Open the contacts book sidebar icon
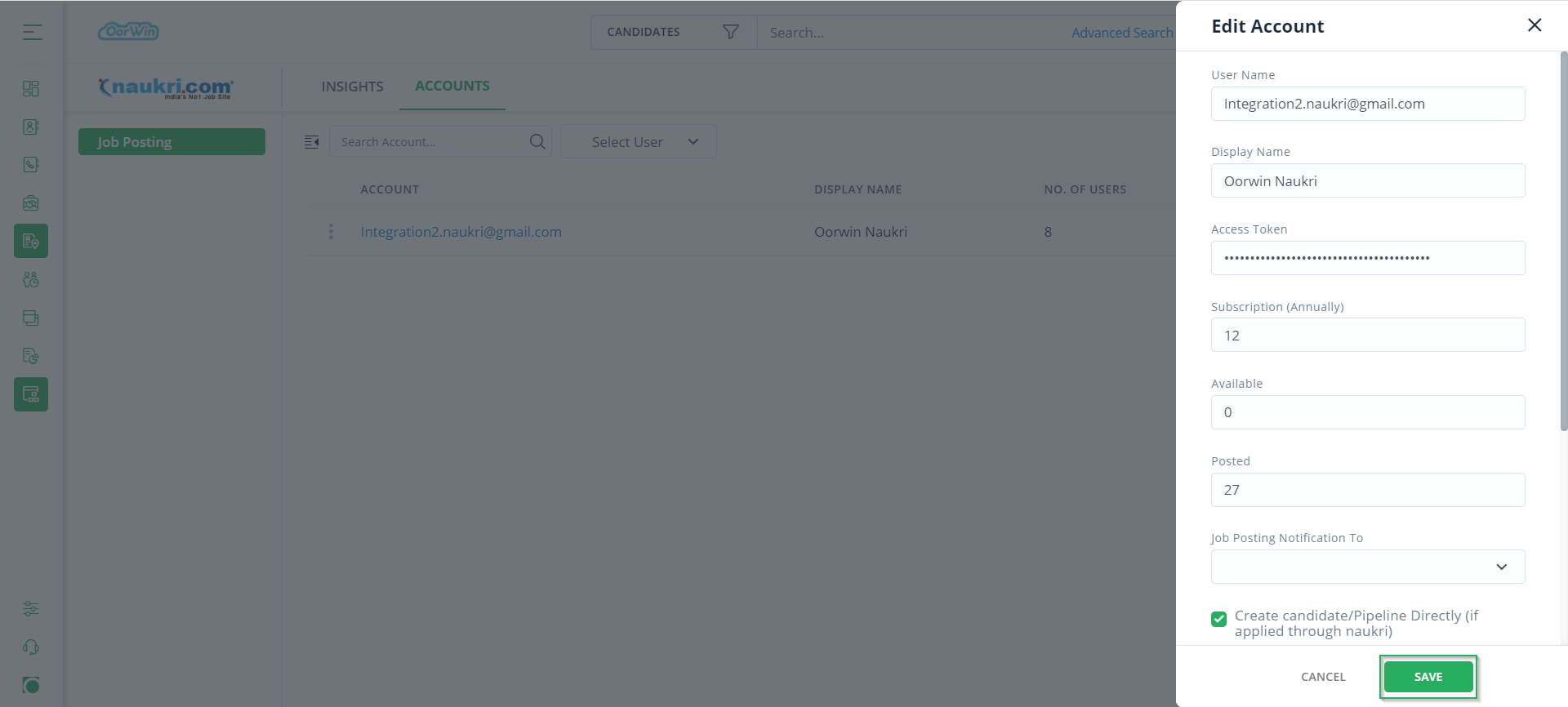 (31, 127)
